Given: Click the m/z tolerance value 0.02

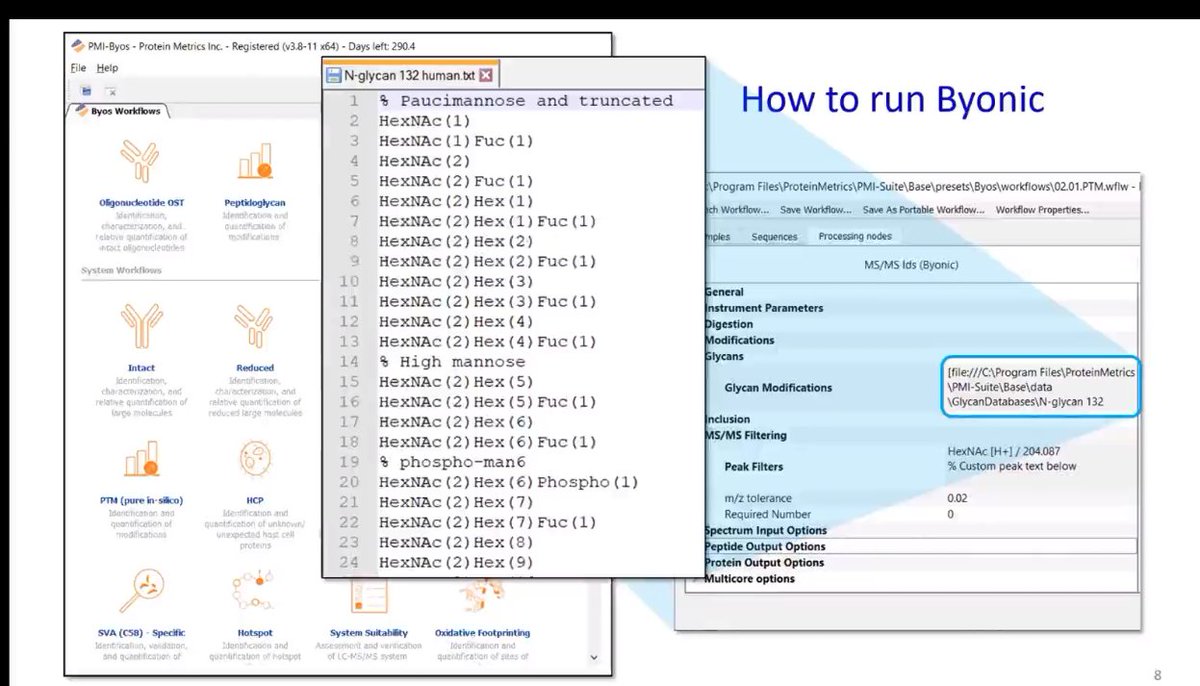Looking at the screenshot, I should (x=959, y=498).
